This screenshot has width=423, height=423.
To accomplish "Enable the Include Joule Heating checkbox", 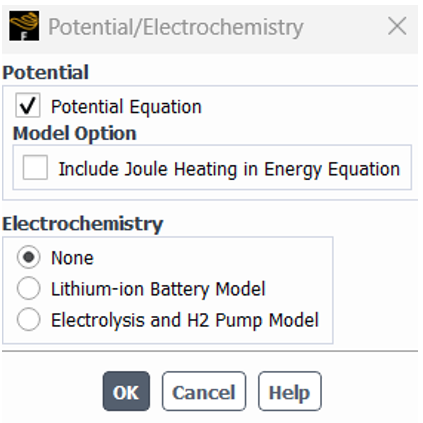I will pos(35,167).
